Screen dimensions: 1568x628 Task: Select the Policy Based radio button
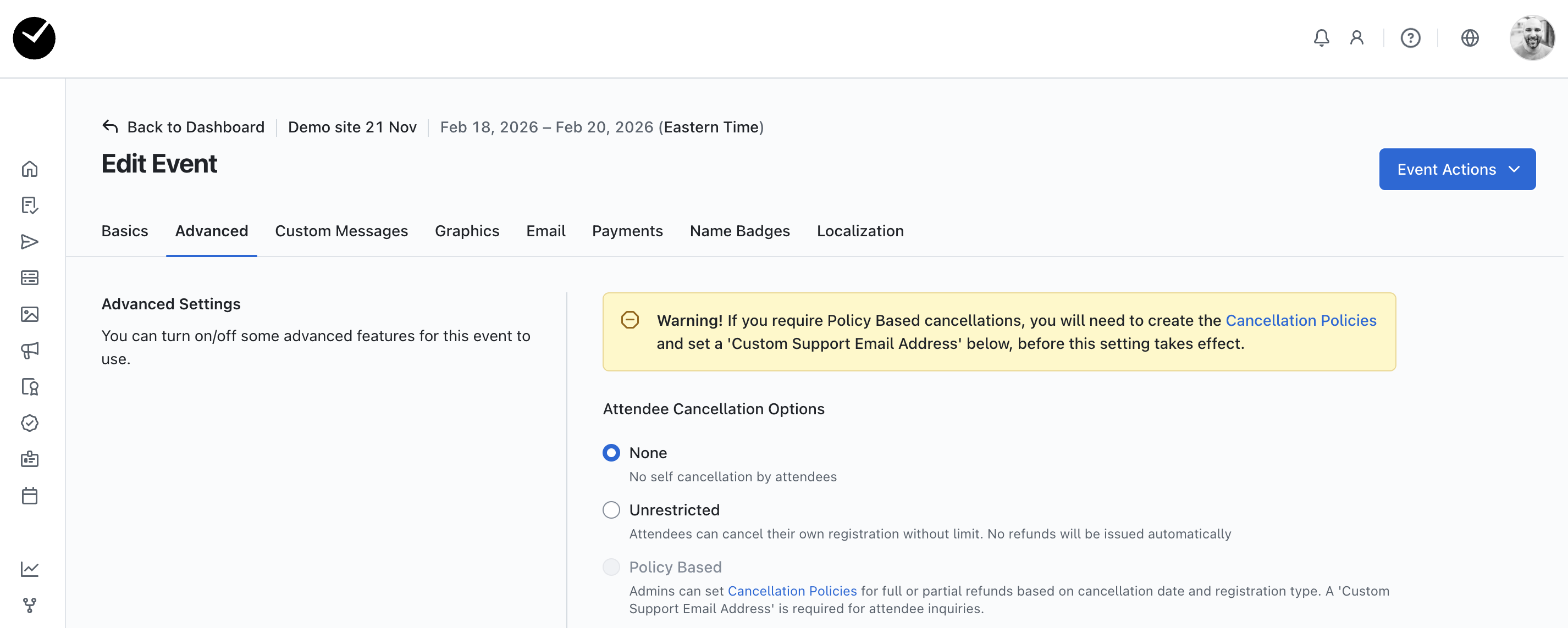(x=611, y=567)
